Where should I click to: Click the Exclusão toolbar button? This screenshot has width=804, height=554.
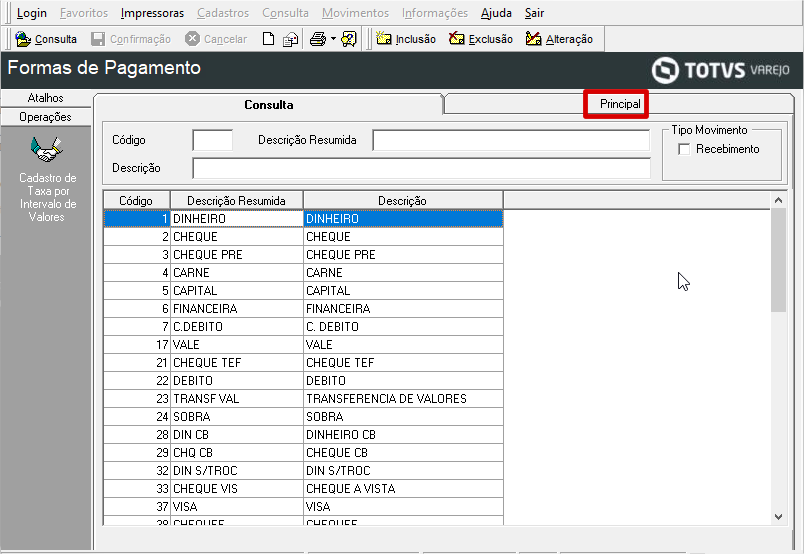coord(480,39)
